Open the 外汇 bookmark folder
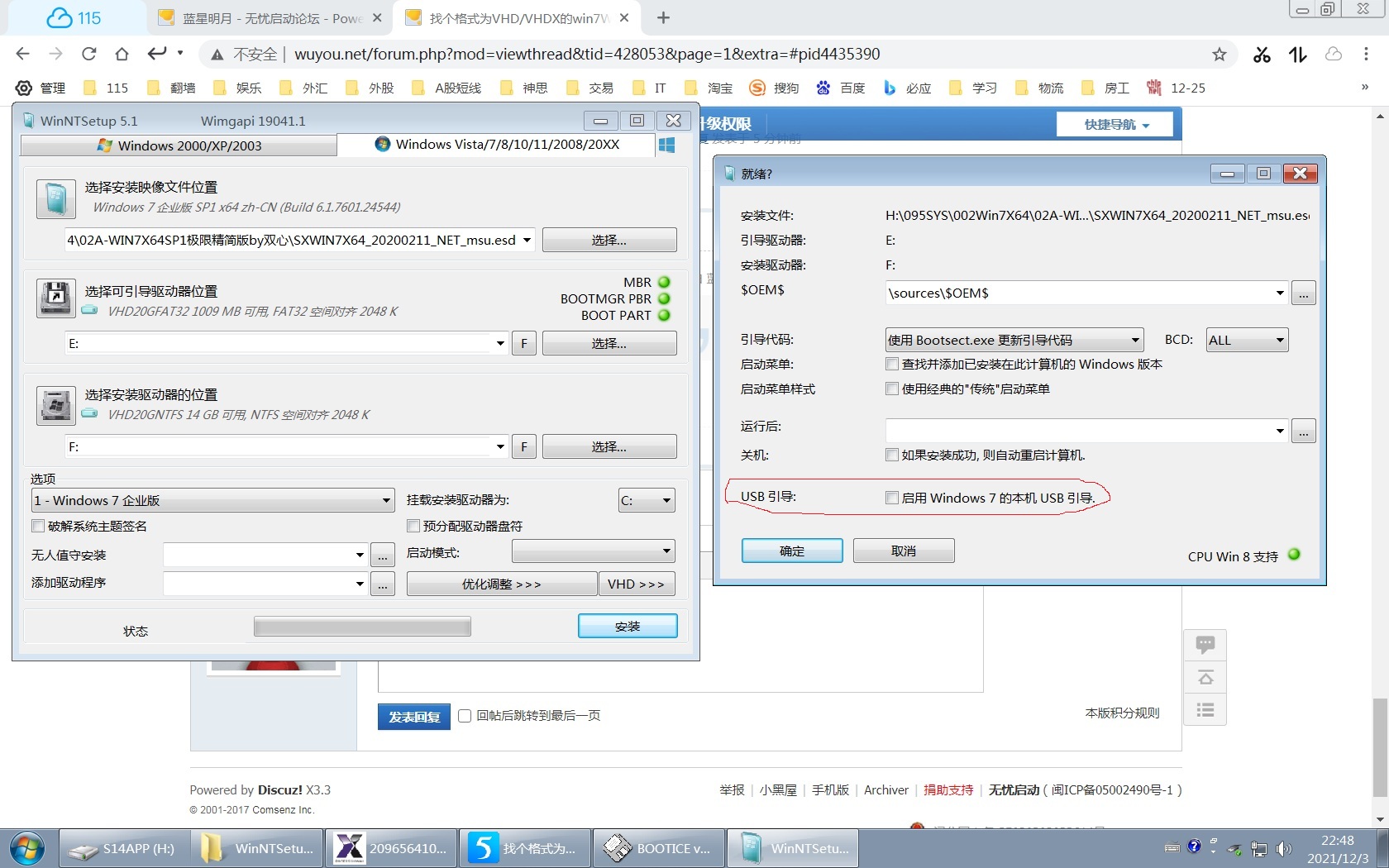This screenshot has width=1389, height=868. (304, 88)
